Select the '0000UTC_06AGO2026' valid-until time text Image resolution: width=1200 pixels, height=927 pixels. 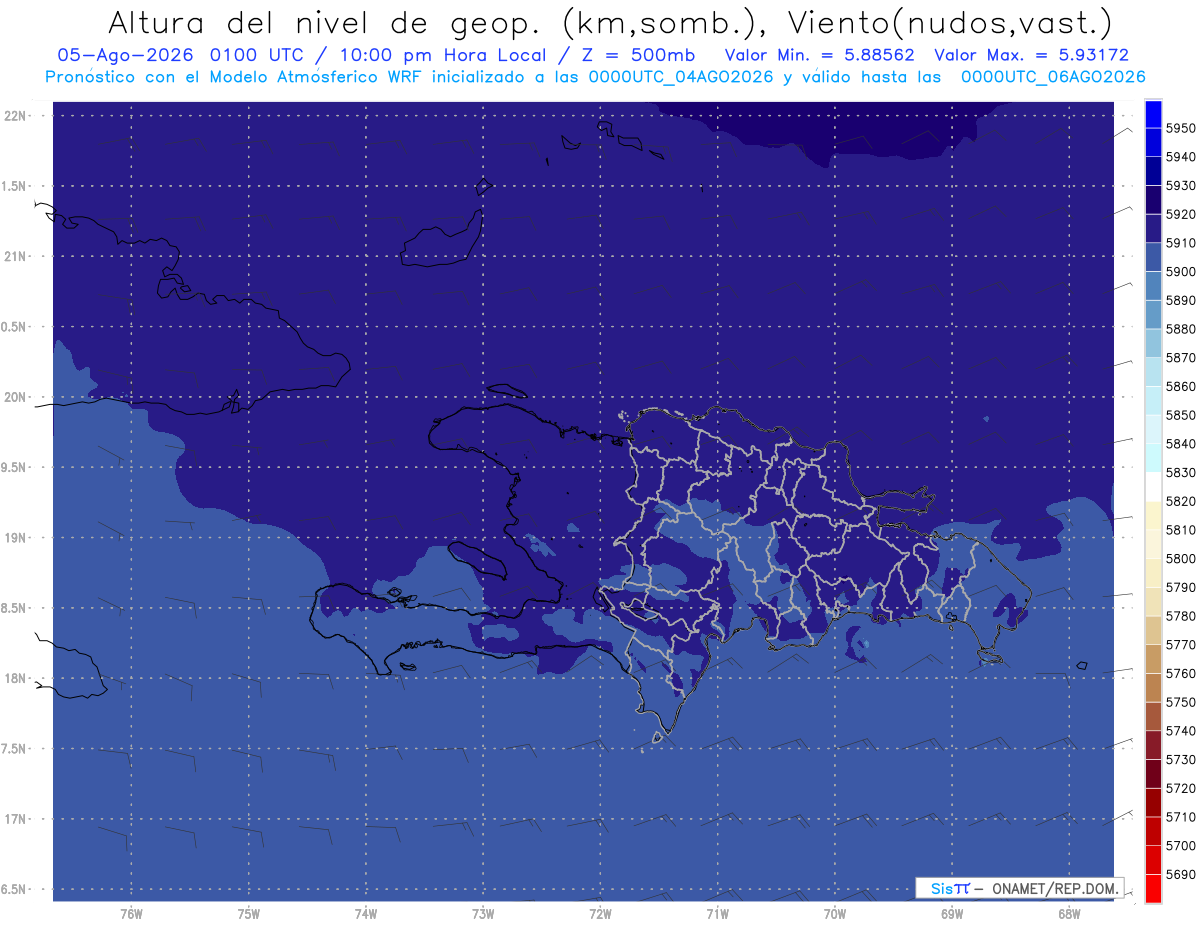point(1053,76)
